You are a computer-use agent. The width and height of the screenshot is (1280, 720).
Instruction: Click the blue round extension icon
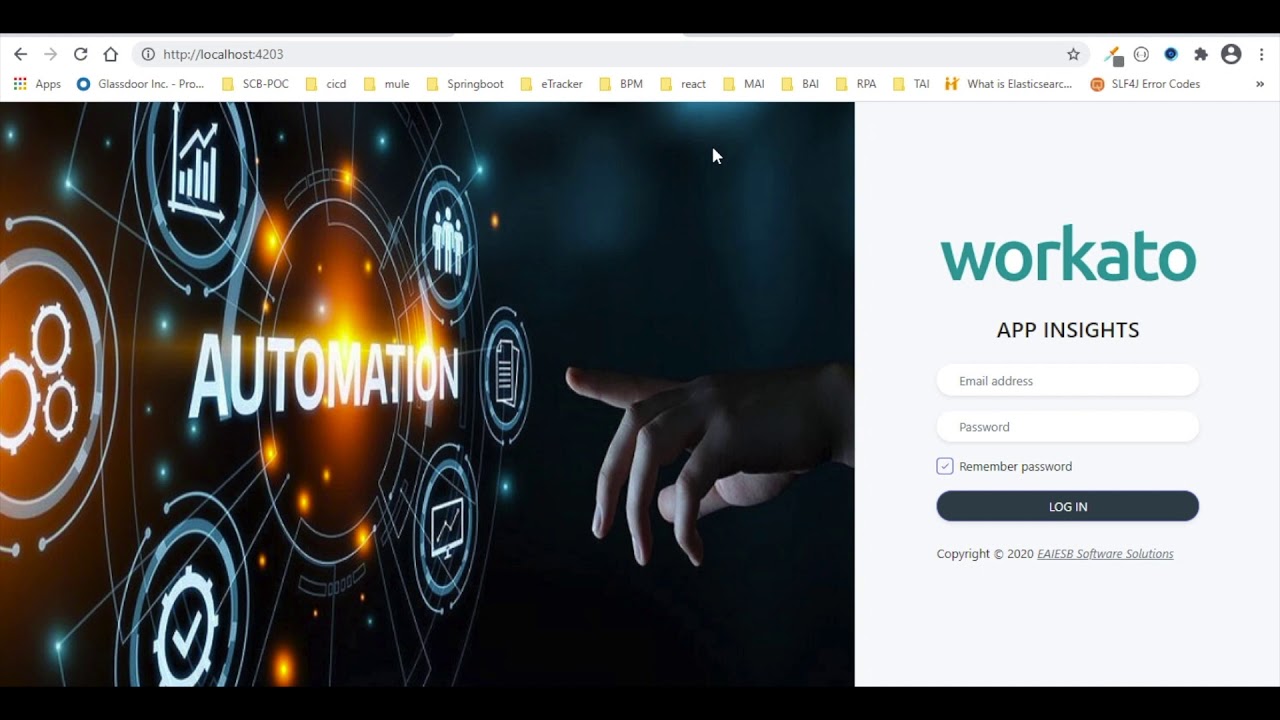pos(1171,54)
